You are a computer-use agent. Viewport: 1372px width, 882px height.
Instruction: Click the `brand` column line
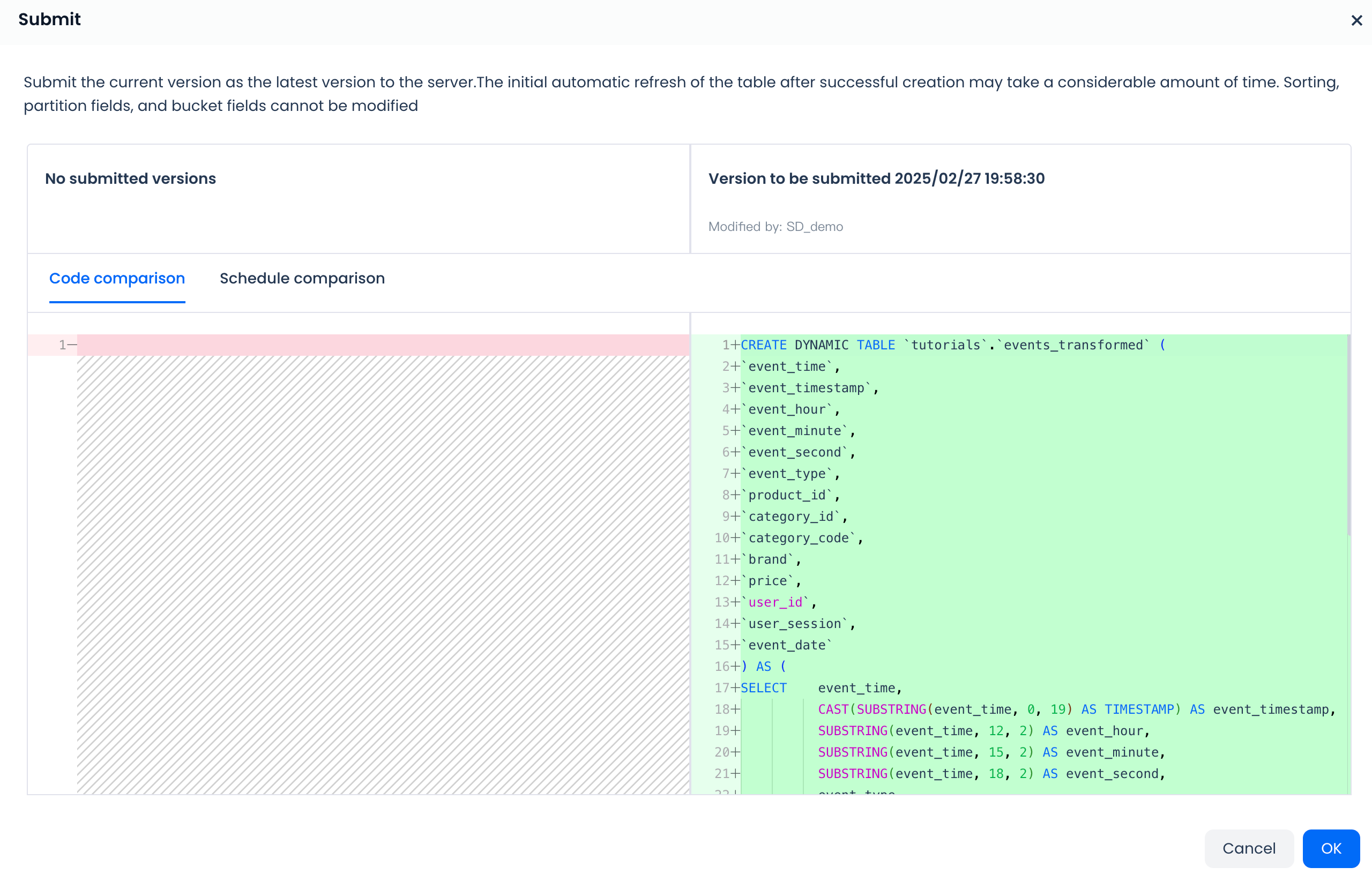pyautogui.click(x=771, y=559)
